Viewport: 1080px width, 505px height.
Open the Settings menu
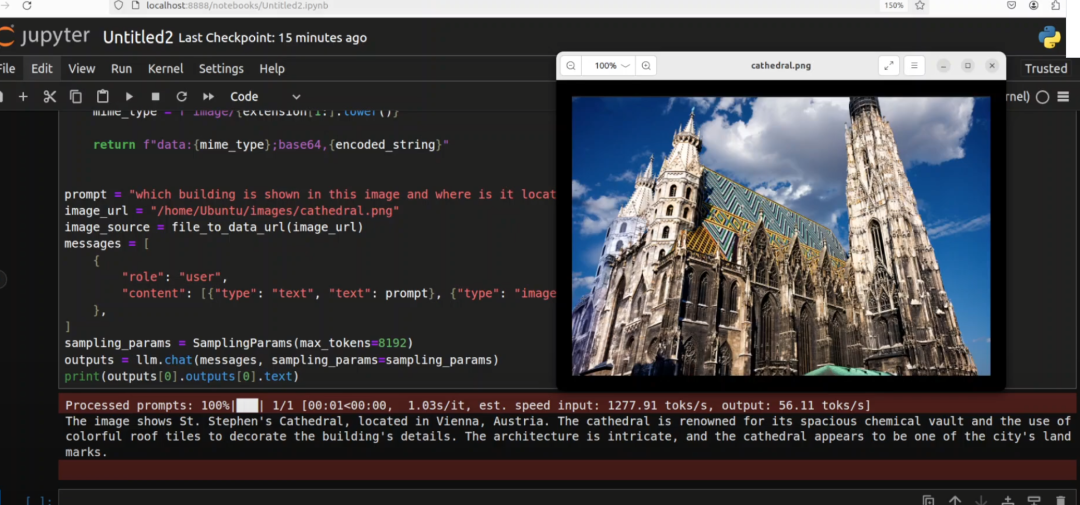pyautogui.click(x=221, y=69)
